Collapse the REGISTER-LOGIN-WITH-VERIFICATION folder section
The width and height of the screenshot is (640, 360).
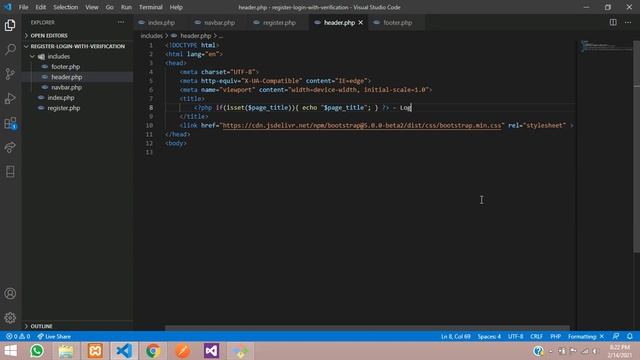pyautogui.click(x=78, y=46)
